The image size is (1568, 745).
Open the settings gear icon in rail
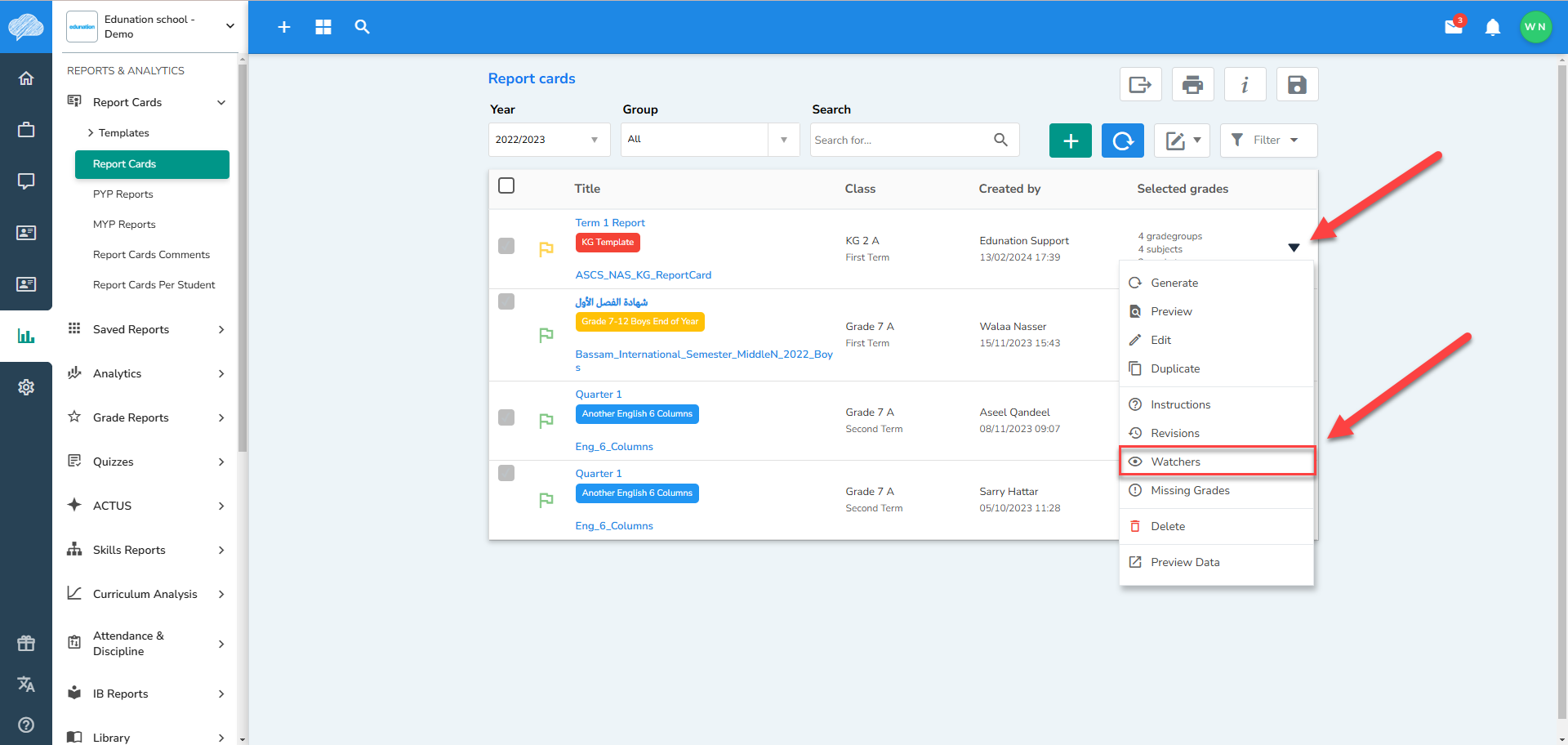pos(26,387)
